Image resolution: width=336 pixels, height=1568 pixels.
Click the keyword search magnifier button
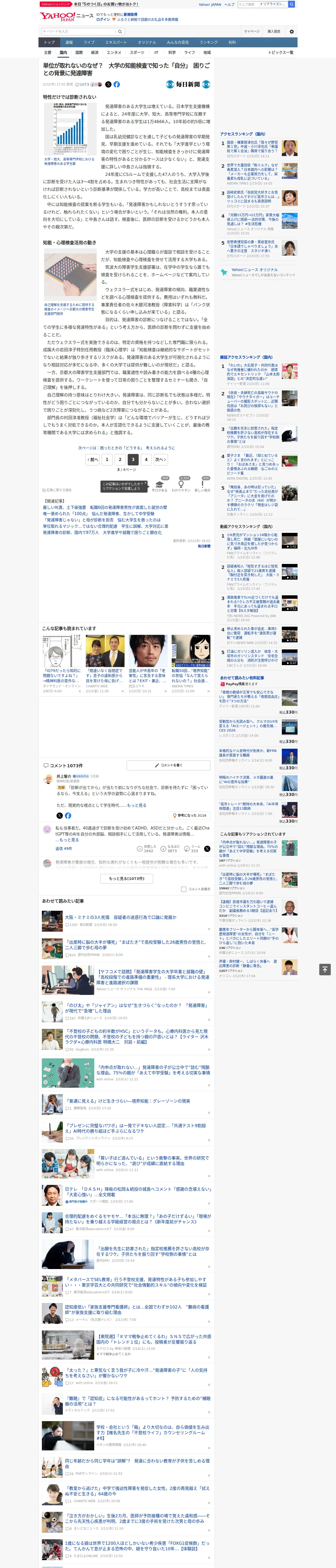[x=120, y=32]
